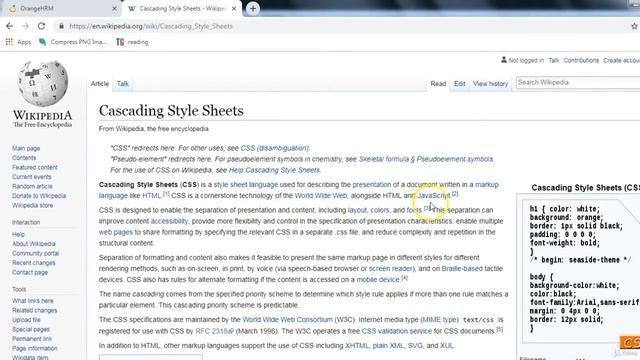This screenshot has width=640, height=360.
Task: Open Random article sidebar link
Action: 32,186
